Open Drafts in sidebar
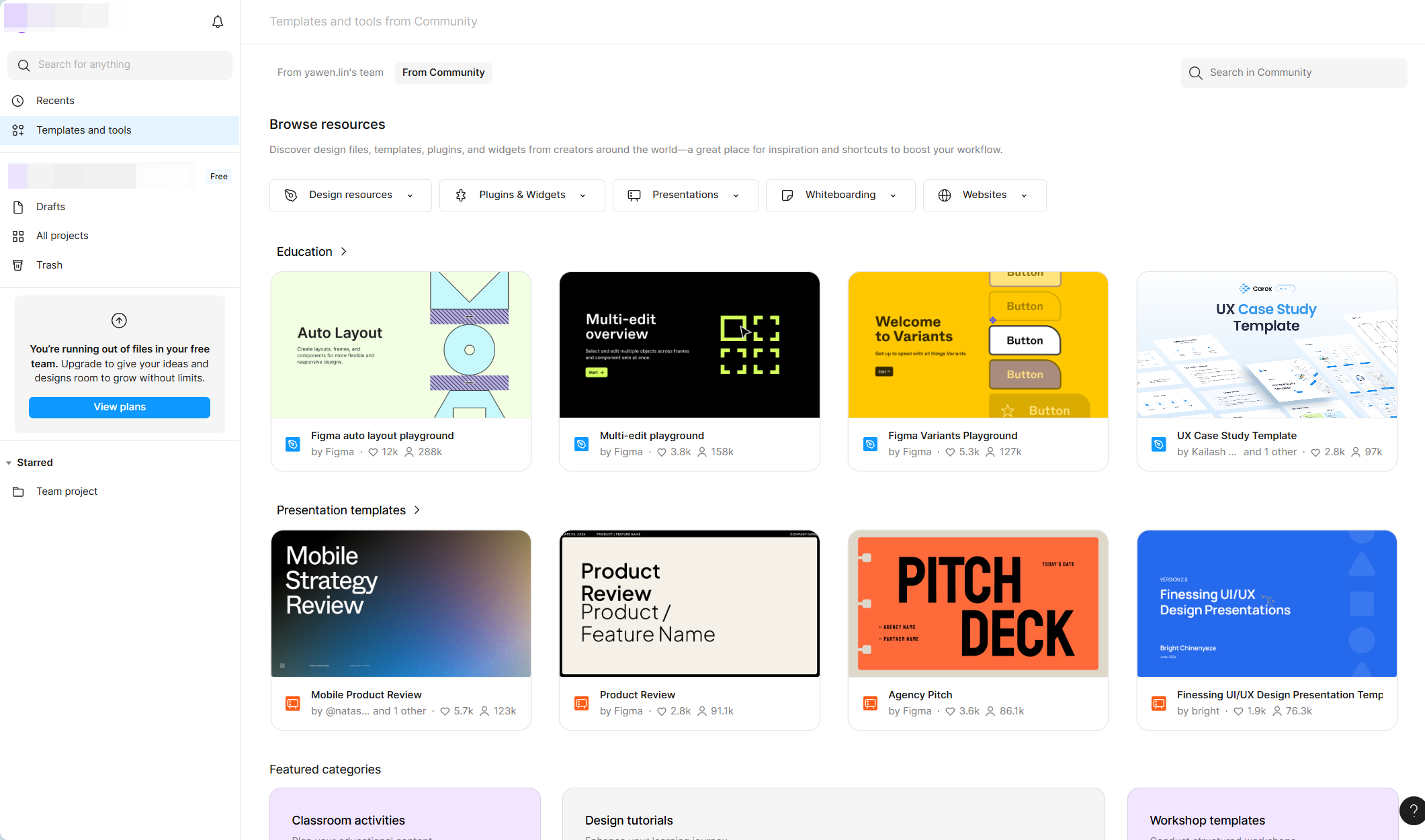Image resolution: width=1425 pixels, height=840 pixels. pyautogui.click(x=120, y=207)
